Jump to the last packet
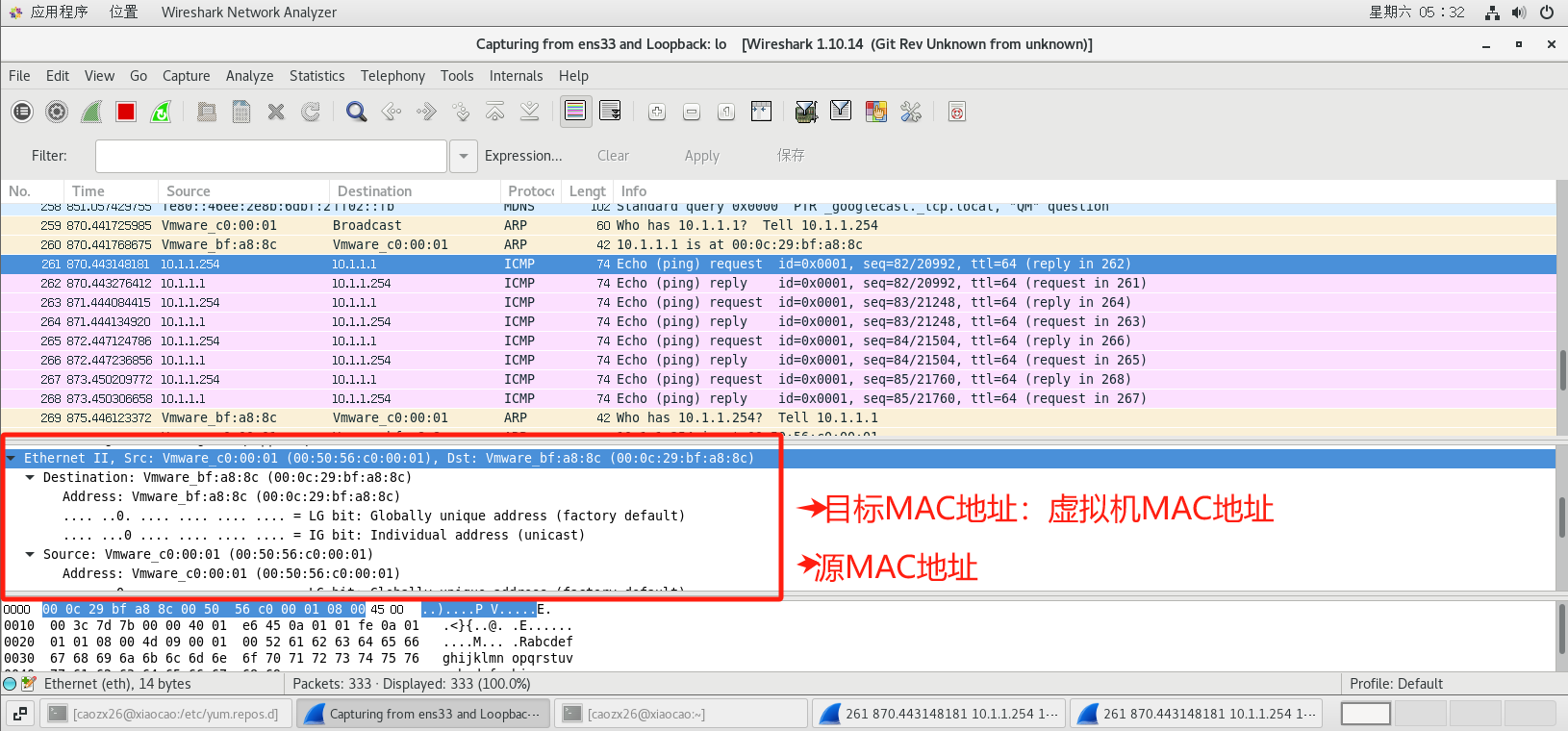Viewport: 1568px width, 731px height. tap(530, 112)
